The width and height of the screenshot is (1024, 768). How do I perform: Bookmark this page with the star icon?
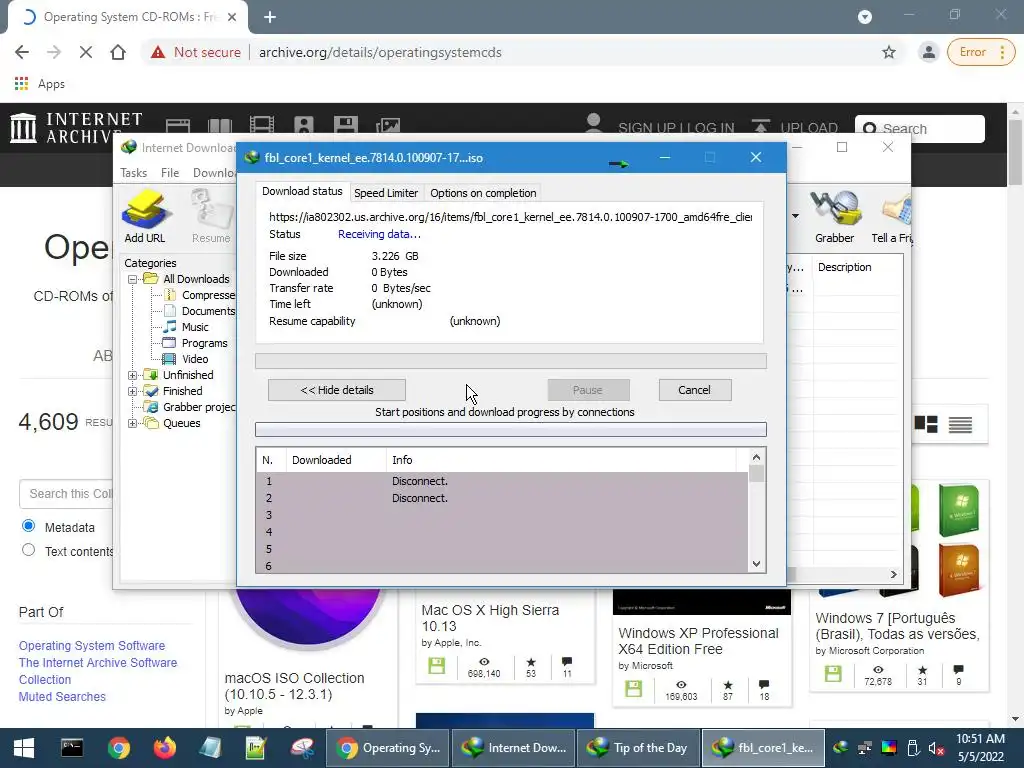click(x=889, y=52)
